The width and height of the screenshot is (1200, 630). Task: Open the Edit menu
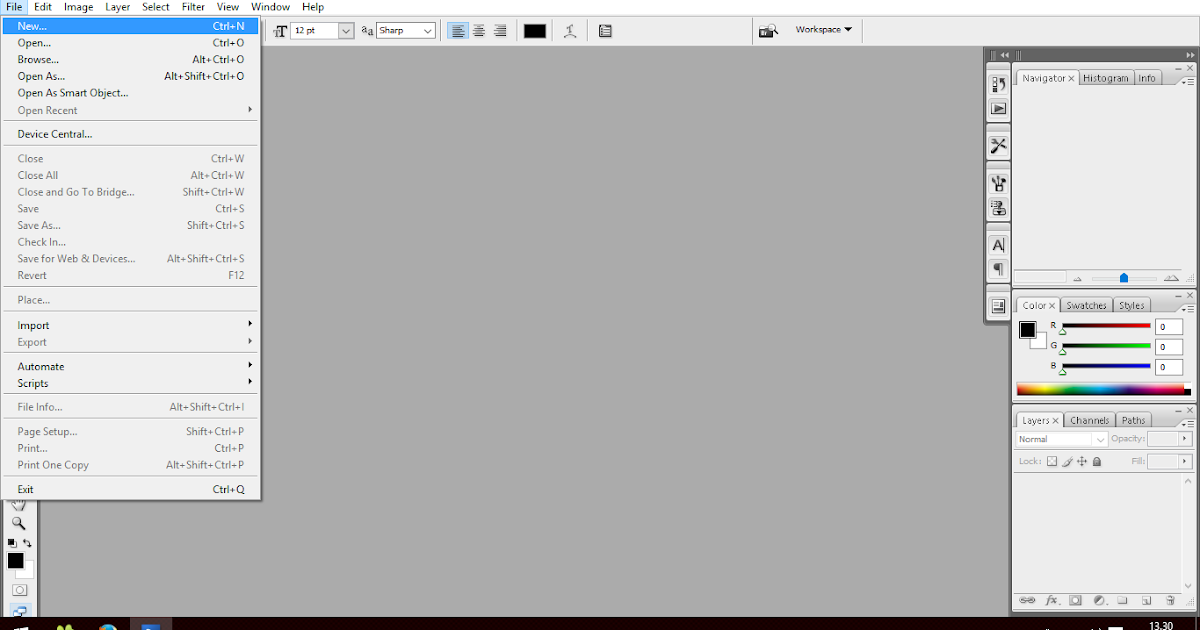pos(43,7)
